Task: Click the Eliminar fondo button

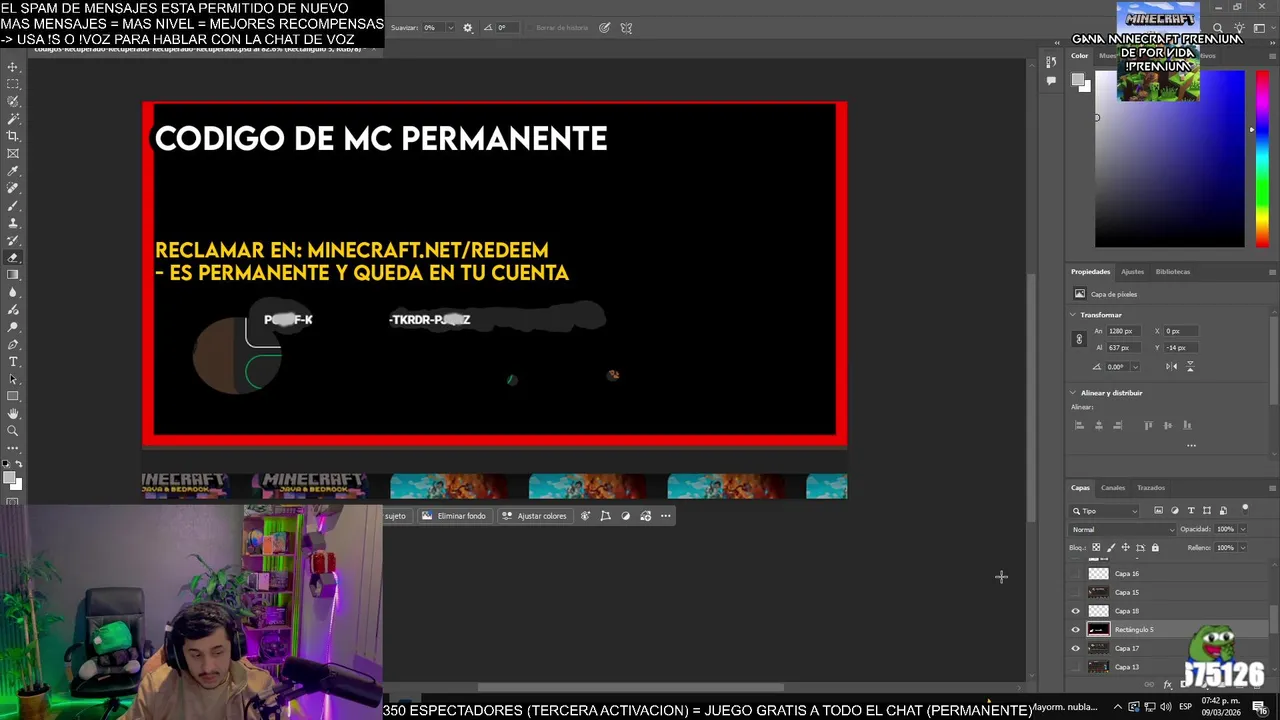Action: pos(454,516)
